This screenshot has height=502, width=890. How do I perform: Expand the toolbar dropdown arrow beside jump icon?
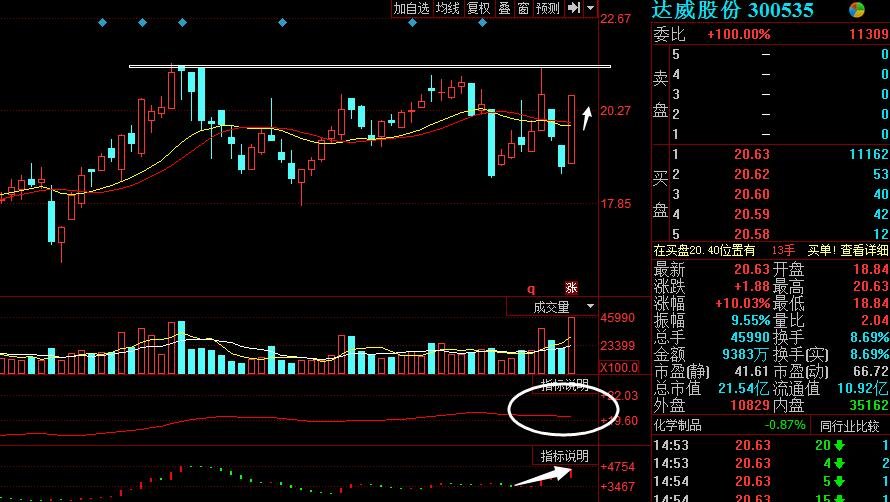(590, 8)
